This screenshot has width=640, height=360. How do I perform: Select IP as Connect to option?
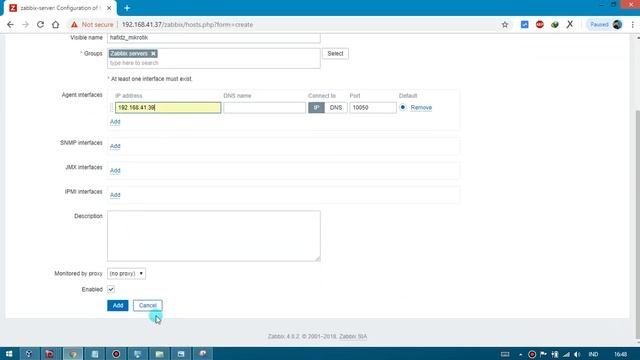(x=316, y=107)
